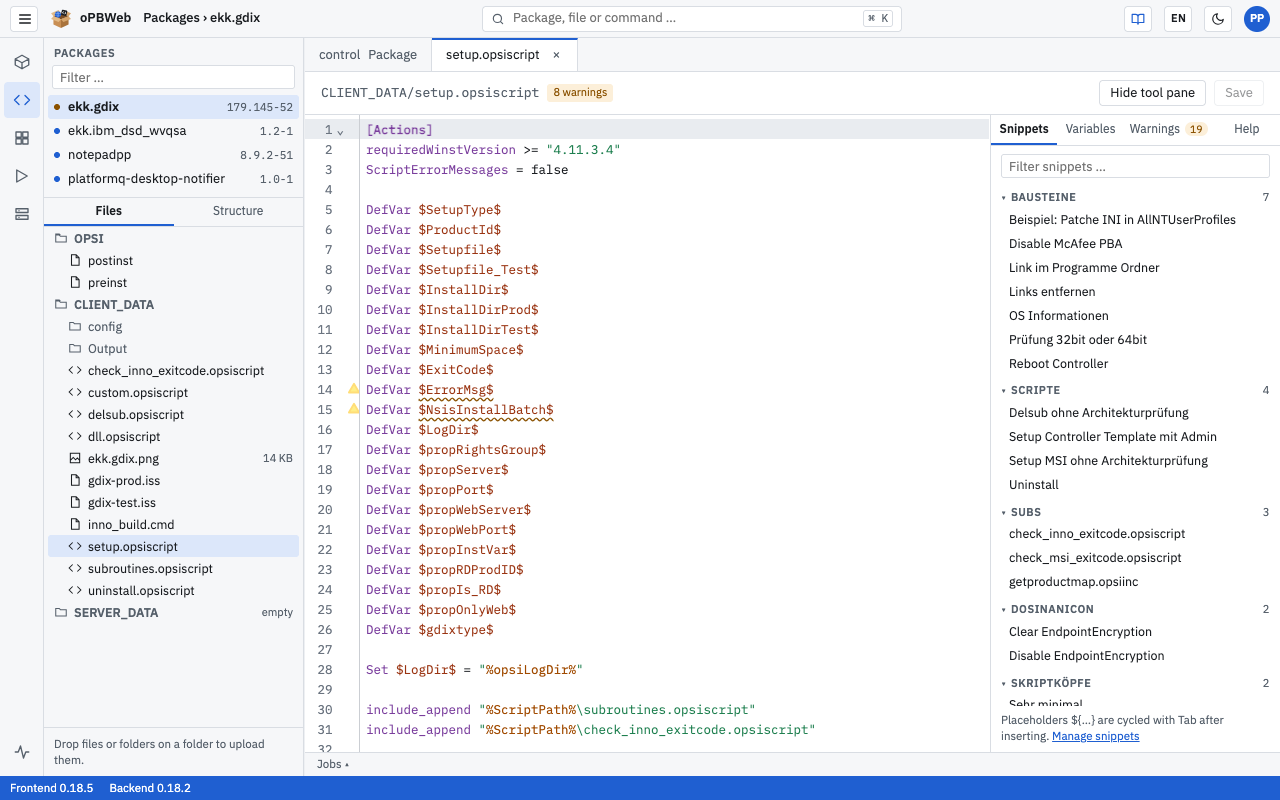
Task: Filter packages using the Filter field
Action: pos(173,77)
